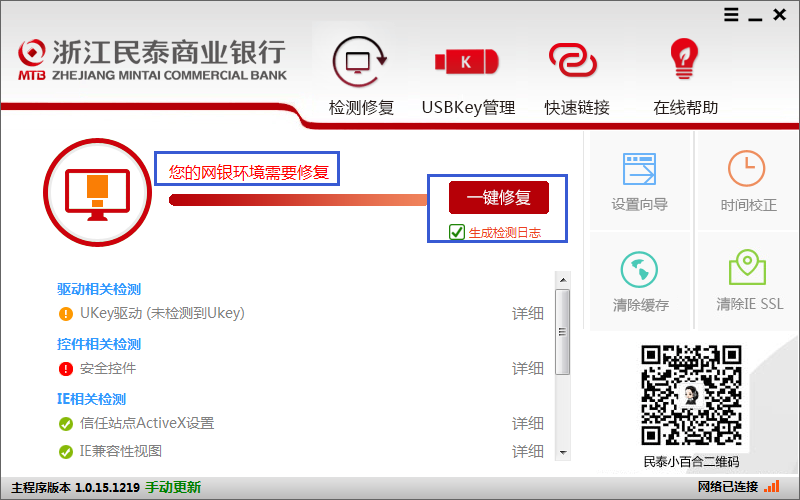This screenshot has height=500, width=800.
Task: Click the network signal bars icon
Action: 771,487
